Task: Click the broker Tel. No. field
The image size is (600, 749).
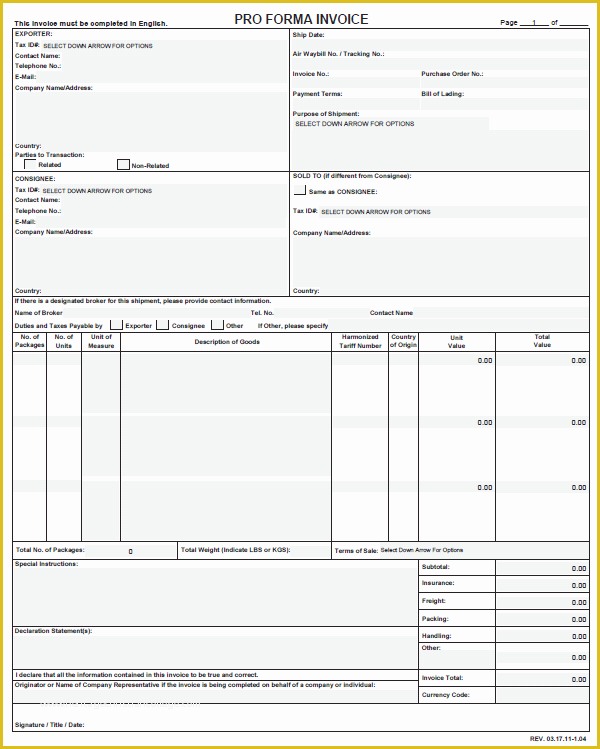Action: 321,313
